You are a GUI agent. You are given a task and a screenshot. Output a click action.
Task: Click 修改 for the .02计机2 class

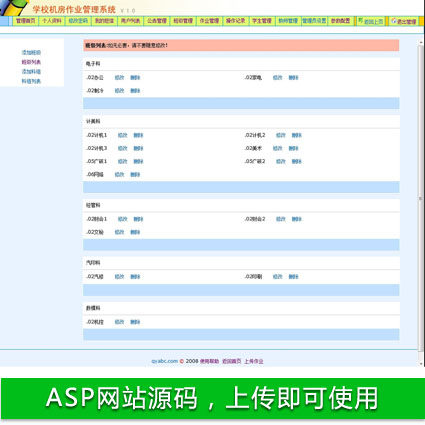click(281, 135)
